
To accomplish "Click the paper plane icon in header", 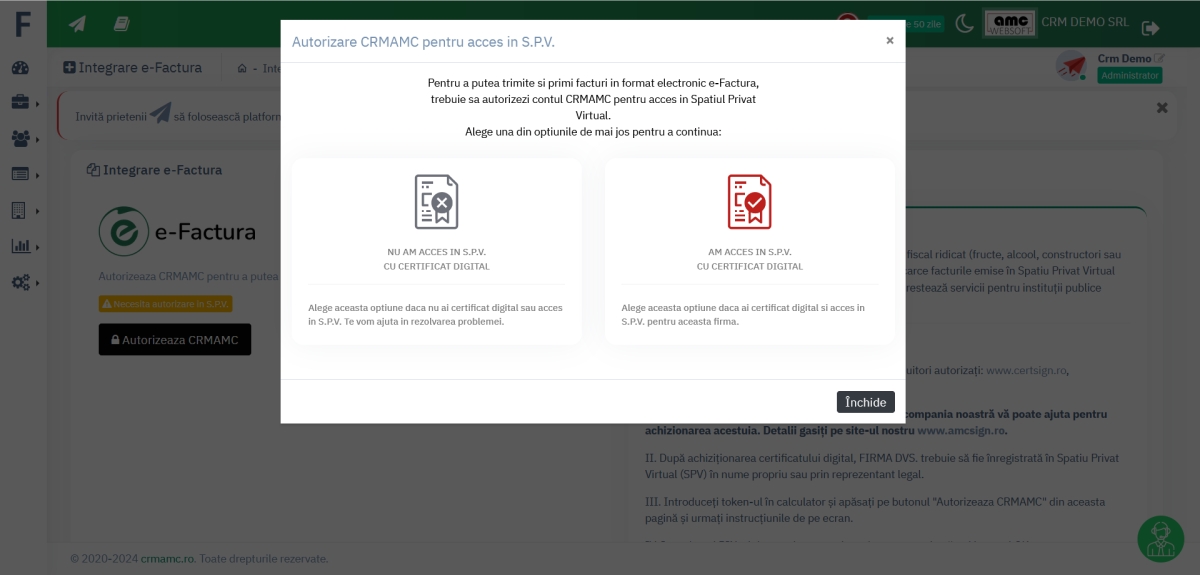I will pyautogui.click(x=77, y=24).
